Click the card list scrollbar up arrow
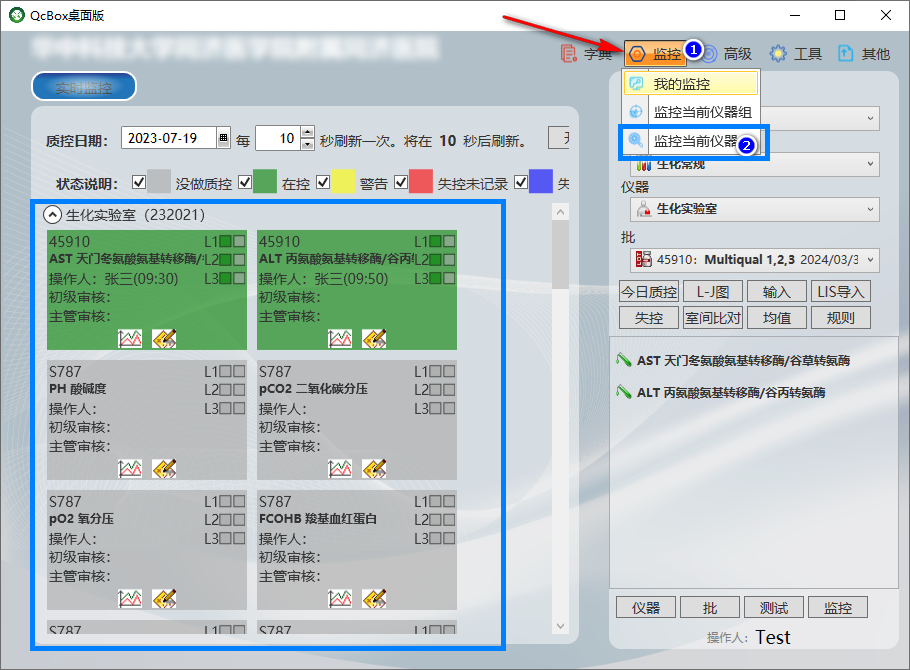Screen dimensions: 910x670 [x=560, y=212]
